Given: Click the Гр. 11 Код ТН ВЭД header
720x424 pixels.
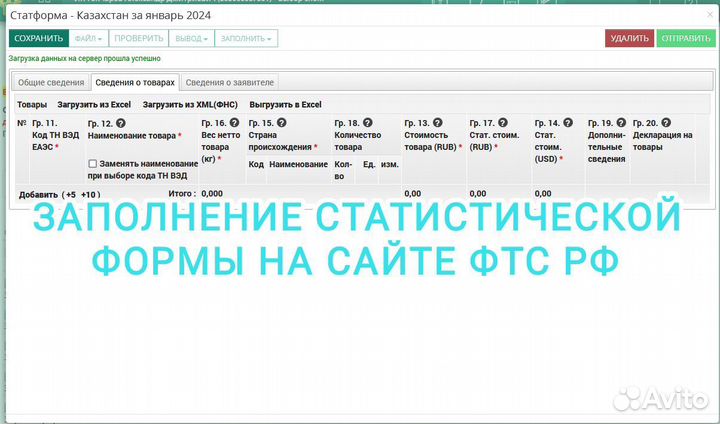Looking at the screenshot, I should click(x=56, y=135).
